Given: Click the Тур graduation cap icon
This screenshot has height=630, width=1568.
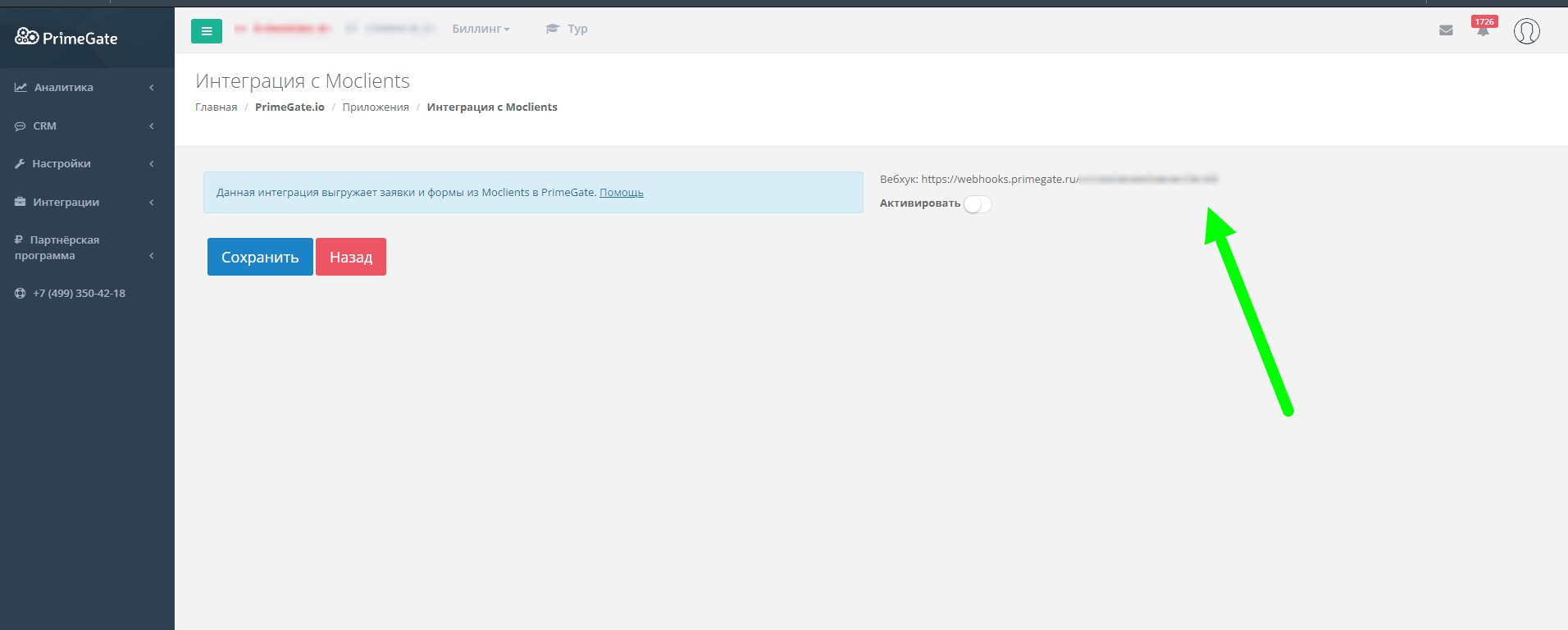Looking at the screenshot, I should [552, 29].
